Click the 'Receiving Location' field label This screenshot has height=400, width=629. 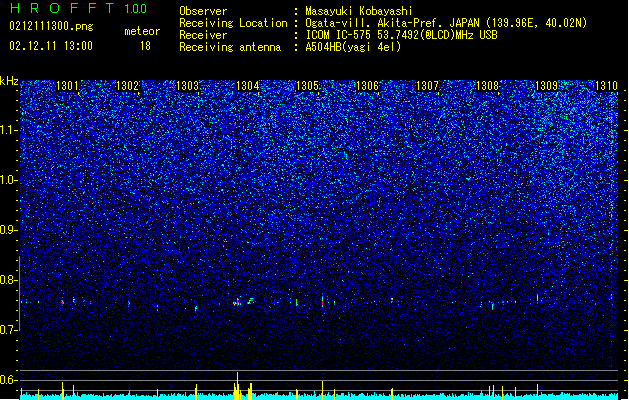coord(233,23)
